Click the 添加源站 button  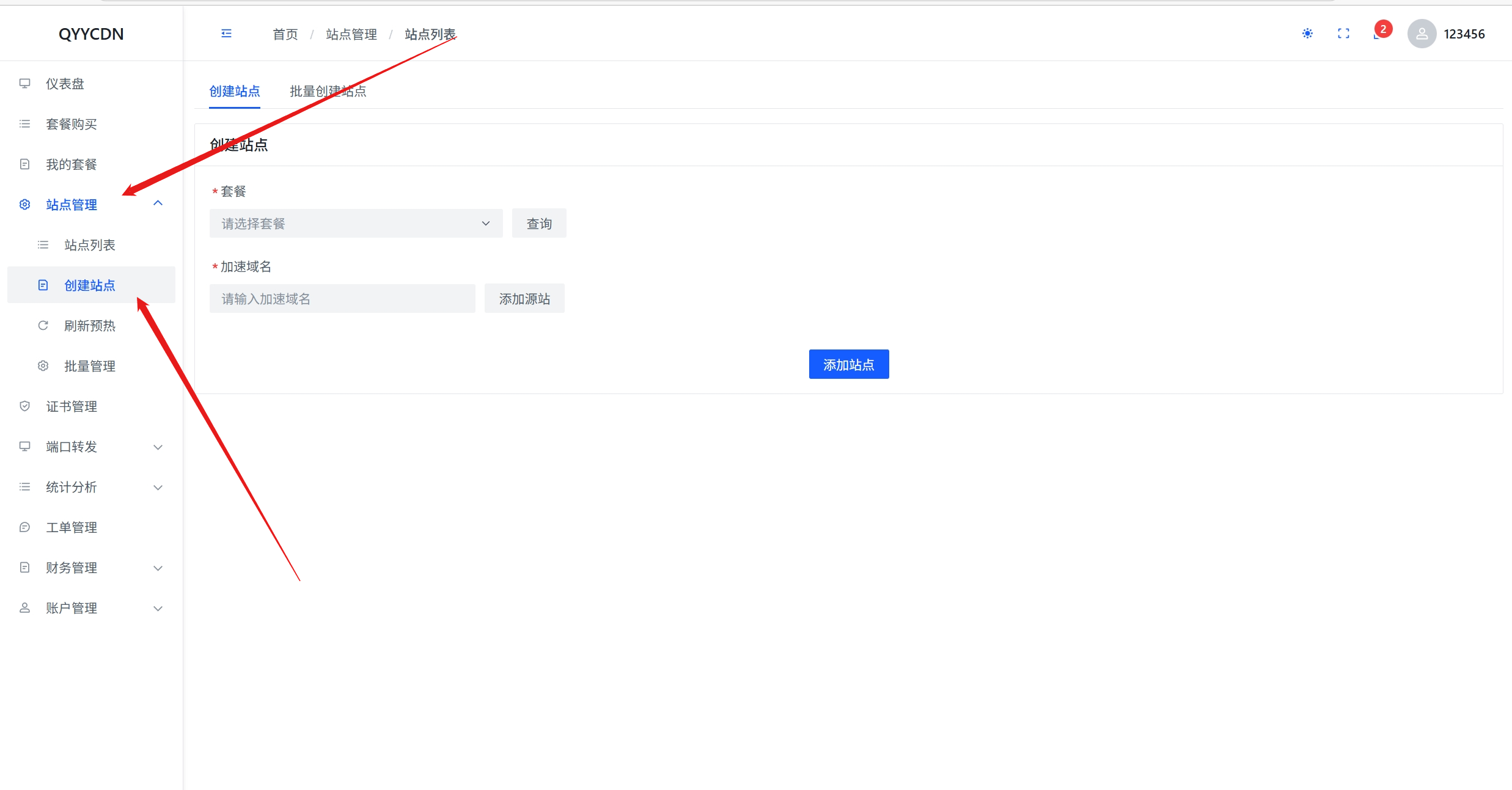[524, 299]
